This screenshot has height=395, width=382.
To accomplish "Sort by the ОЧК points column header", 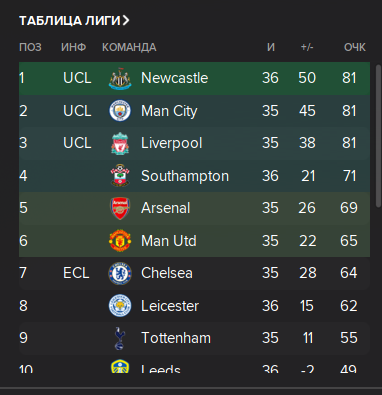I will [355, 47].
